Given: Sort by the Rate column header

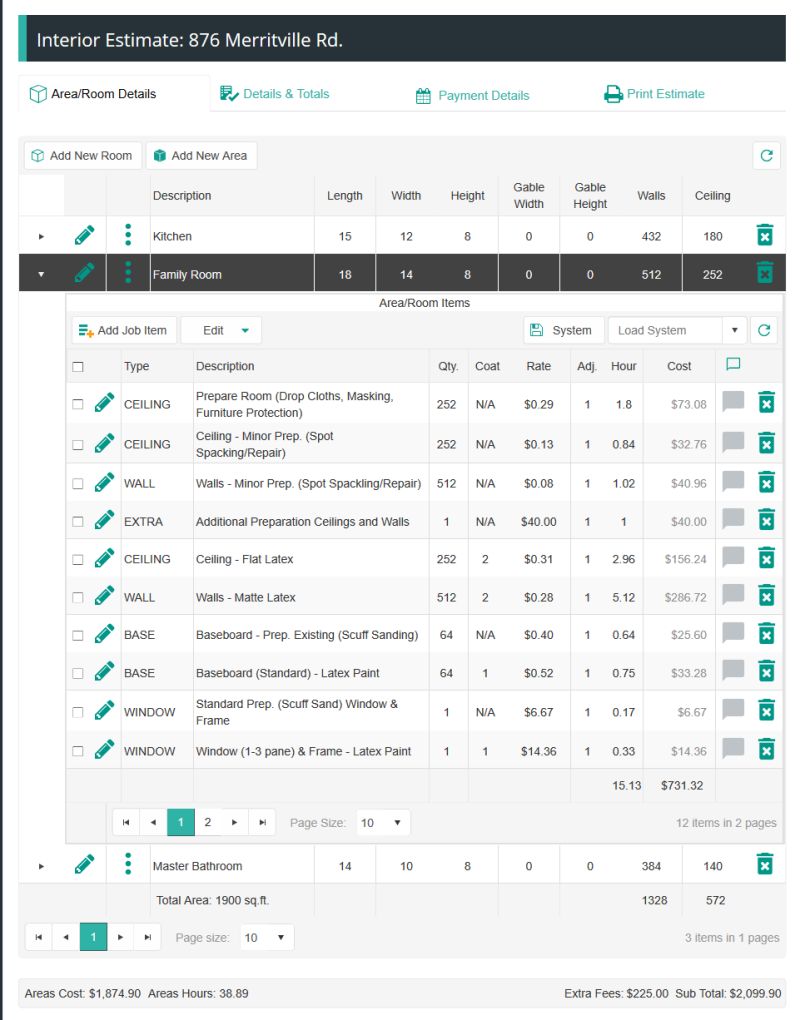Looking at the screenshot, I should pos(539,366).
